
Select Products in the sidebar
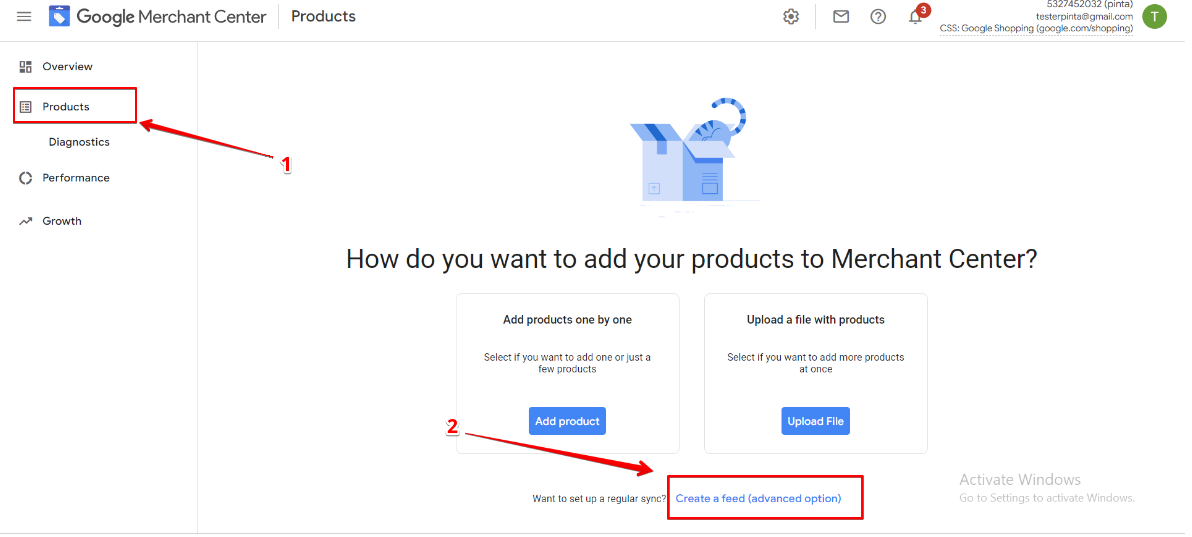(x=66, y=106)
